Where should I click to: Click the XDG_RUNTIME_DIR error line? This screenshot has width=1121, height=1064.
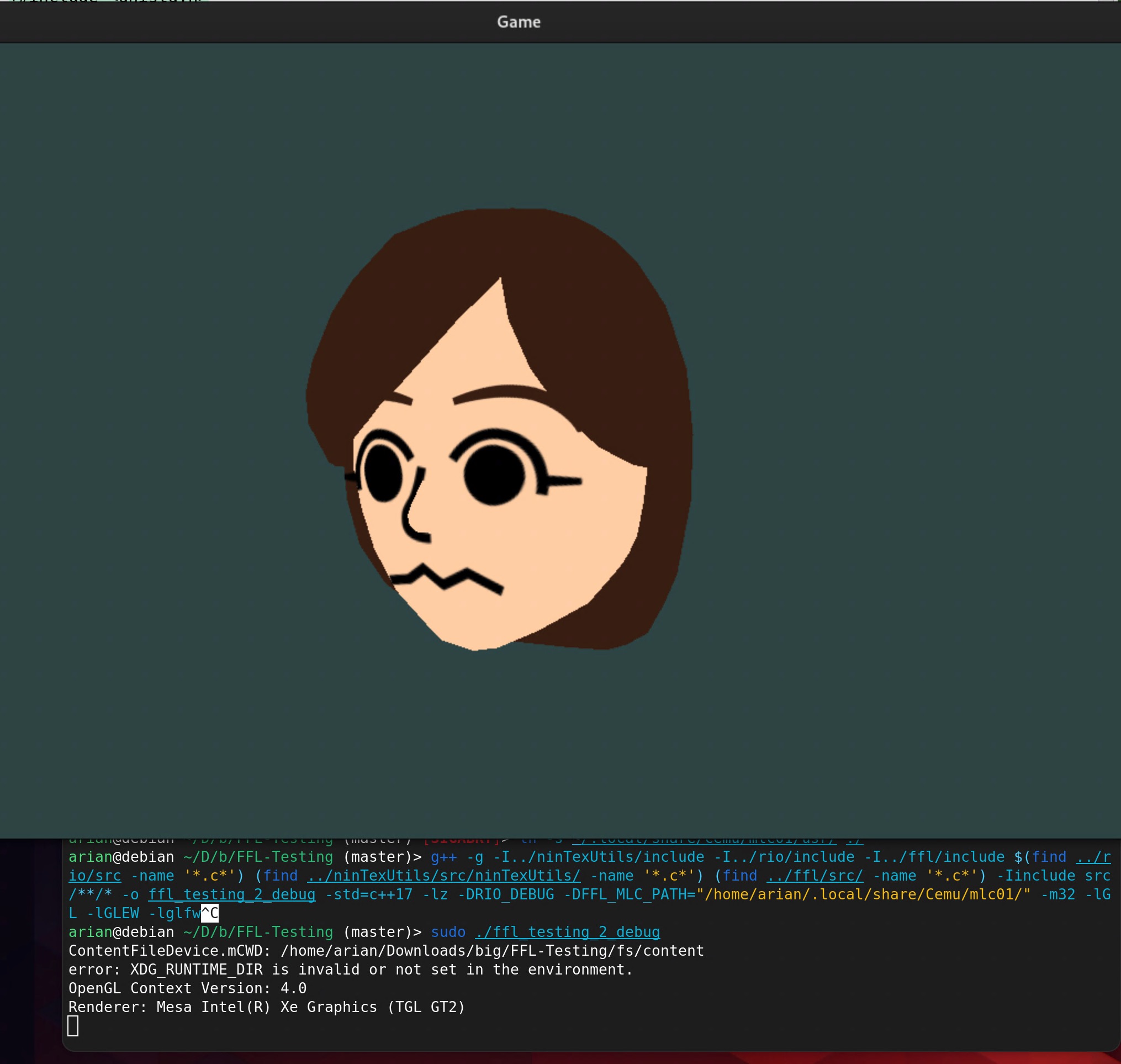(x=351, y=970)
